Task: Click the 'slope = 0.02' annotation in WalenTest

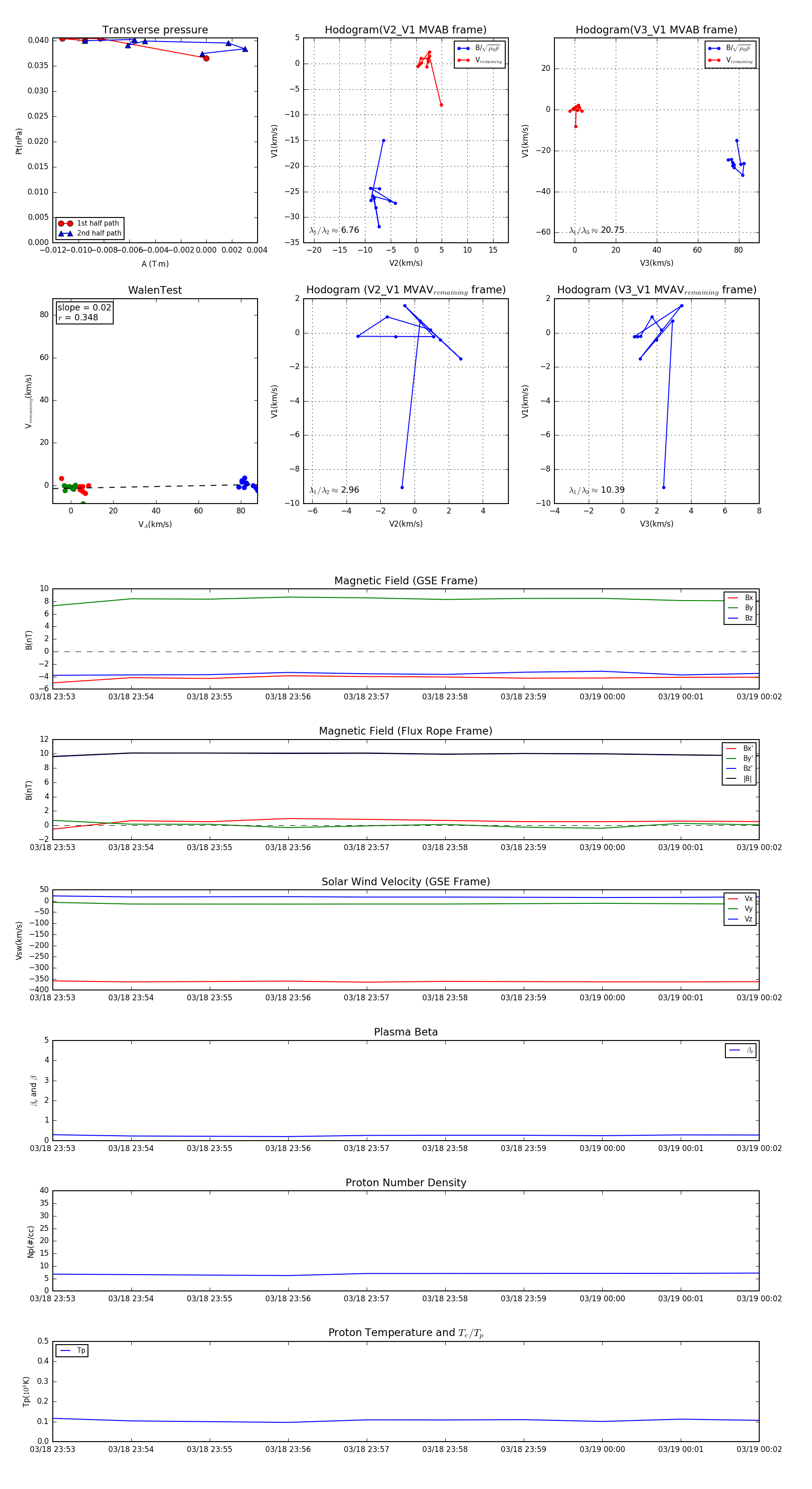Action: [84, 308]
